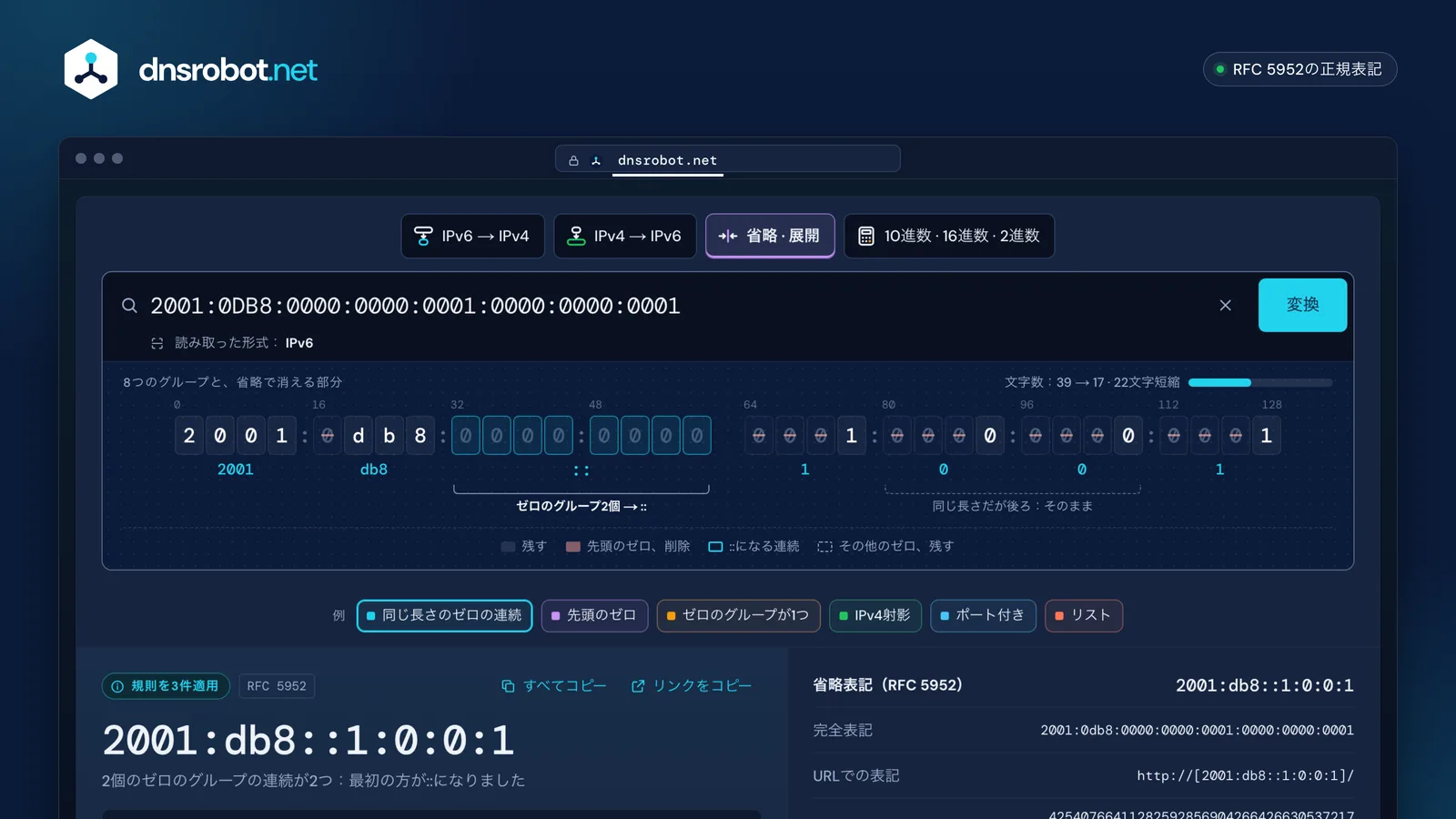Click the copy icon beside すべてコピー
The image size is (1456, 819).
(508, 686)
